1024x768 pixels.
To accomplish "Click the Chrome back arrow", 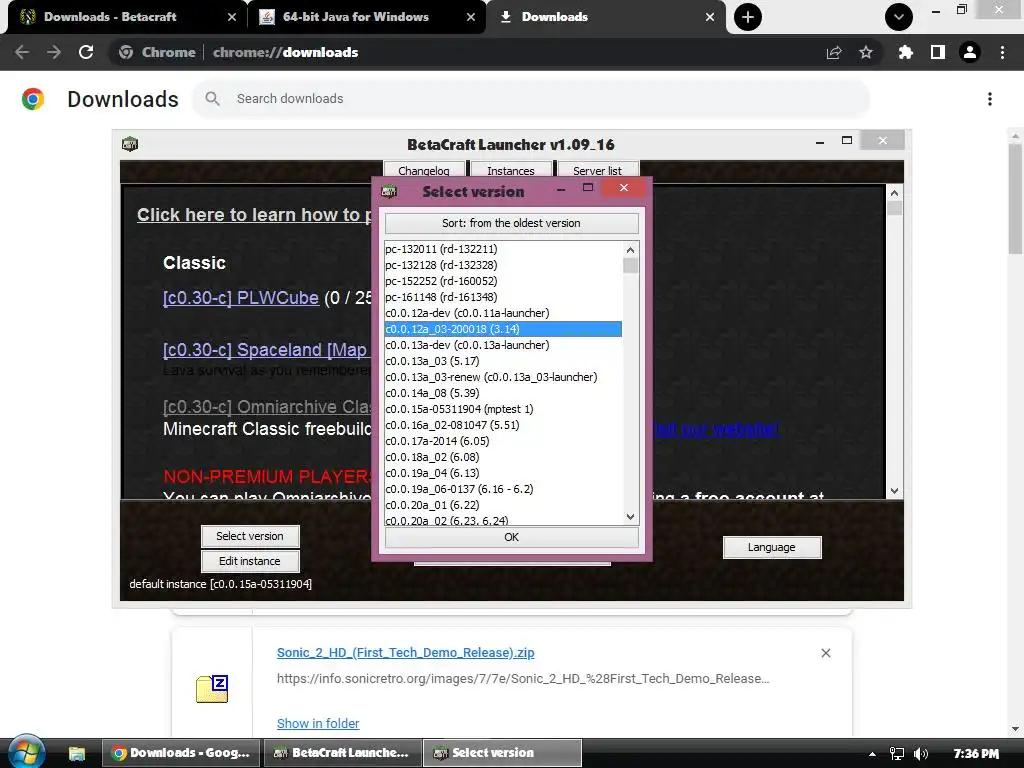I will pyautogui.click(x=22, y=52).
